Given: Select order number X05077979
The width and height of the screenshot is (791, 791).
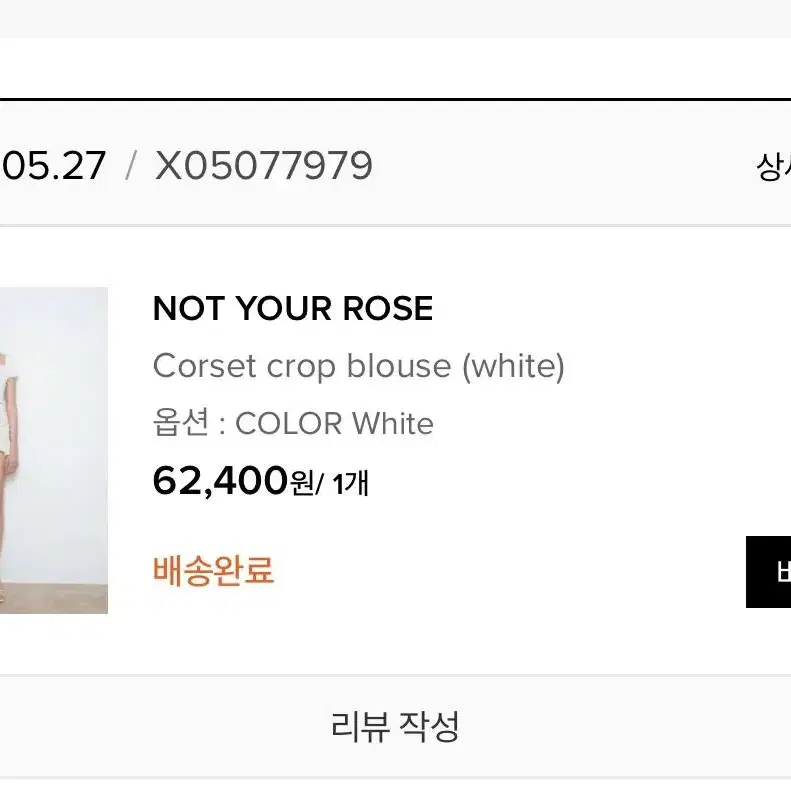Looking at the screenshot, I should 264,165.
